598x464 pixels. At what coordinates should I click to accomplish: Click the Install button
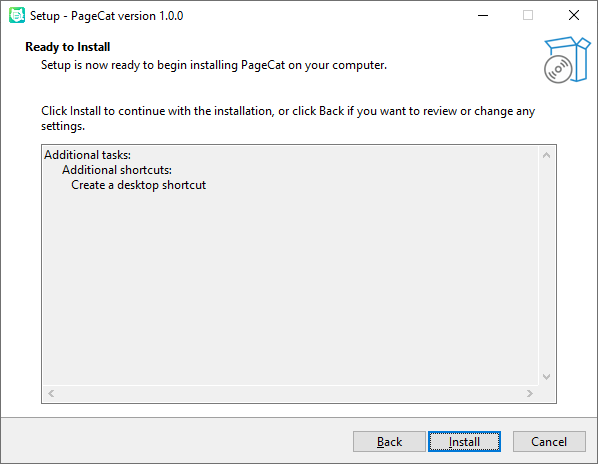(464, 442)
